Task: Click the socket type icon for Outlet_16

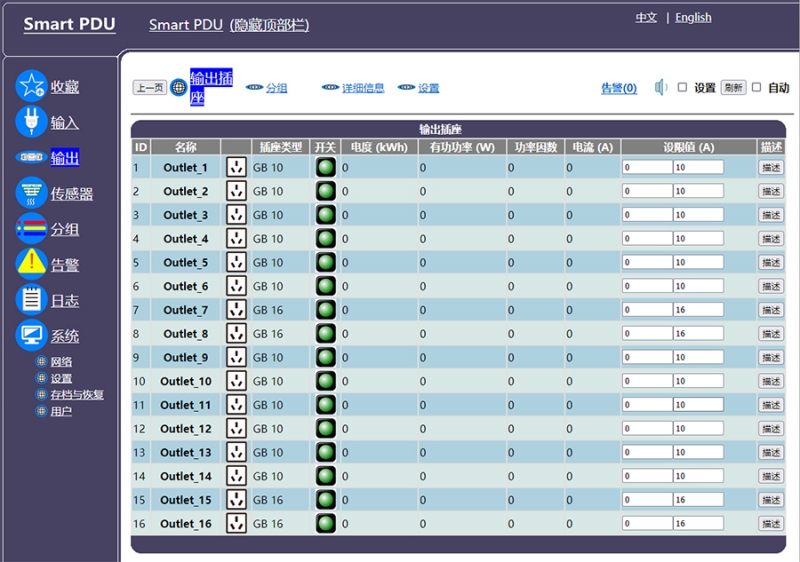Action: [236, 523]
